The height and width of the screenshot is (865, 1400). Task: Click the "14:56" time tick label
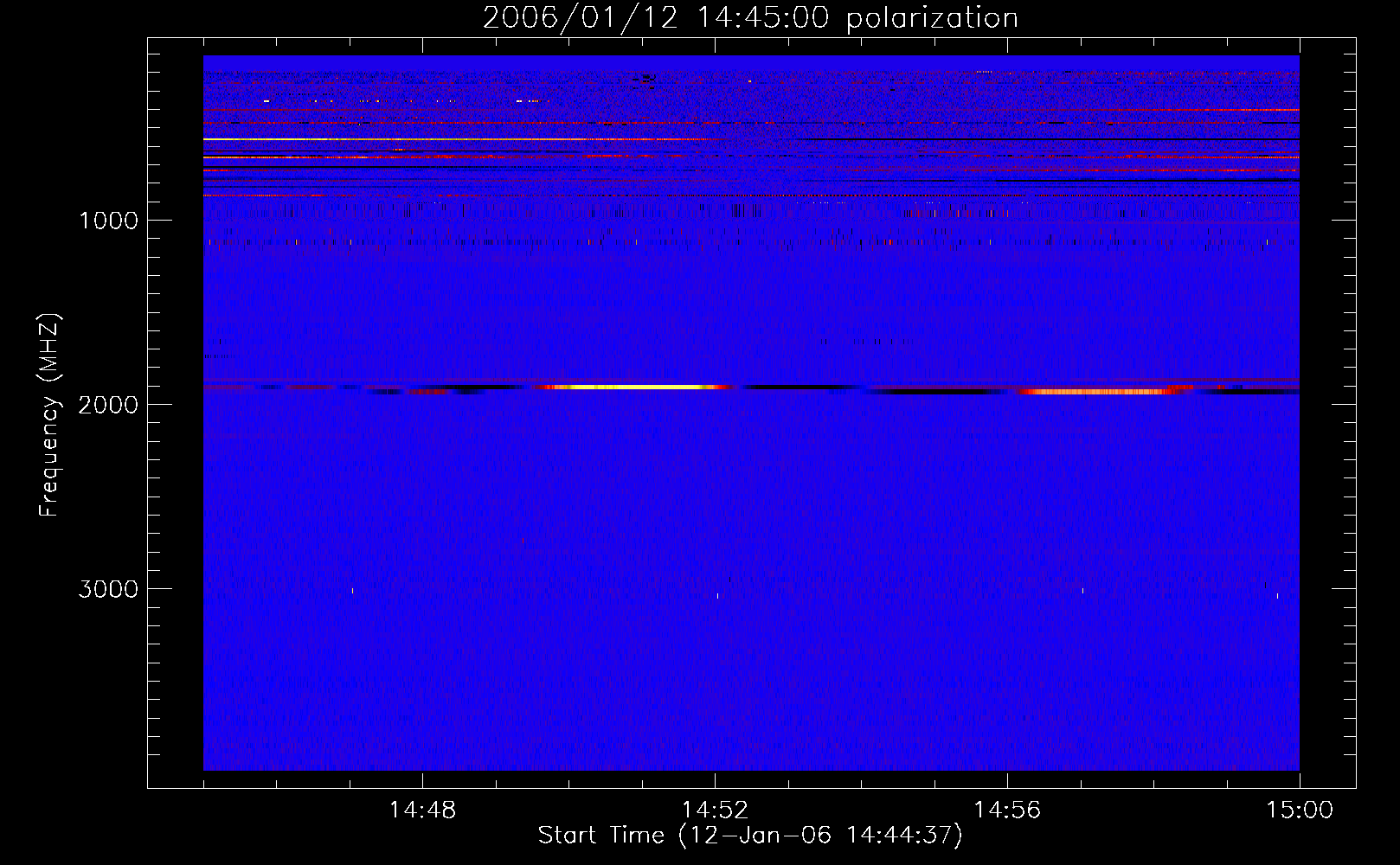(x=1007, y=811)
